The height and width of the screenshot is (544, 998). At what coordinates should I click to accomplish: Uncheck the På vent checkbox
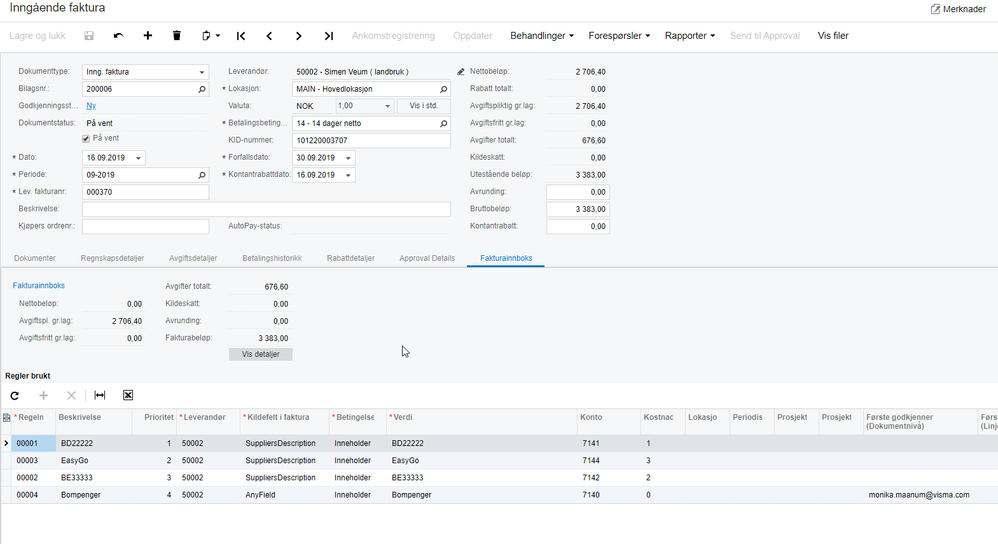click(x=86, y=139)
